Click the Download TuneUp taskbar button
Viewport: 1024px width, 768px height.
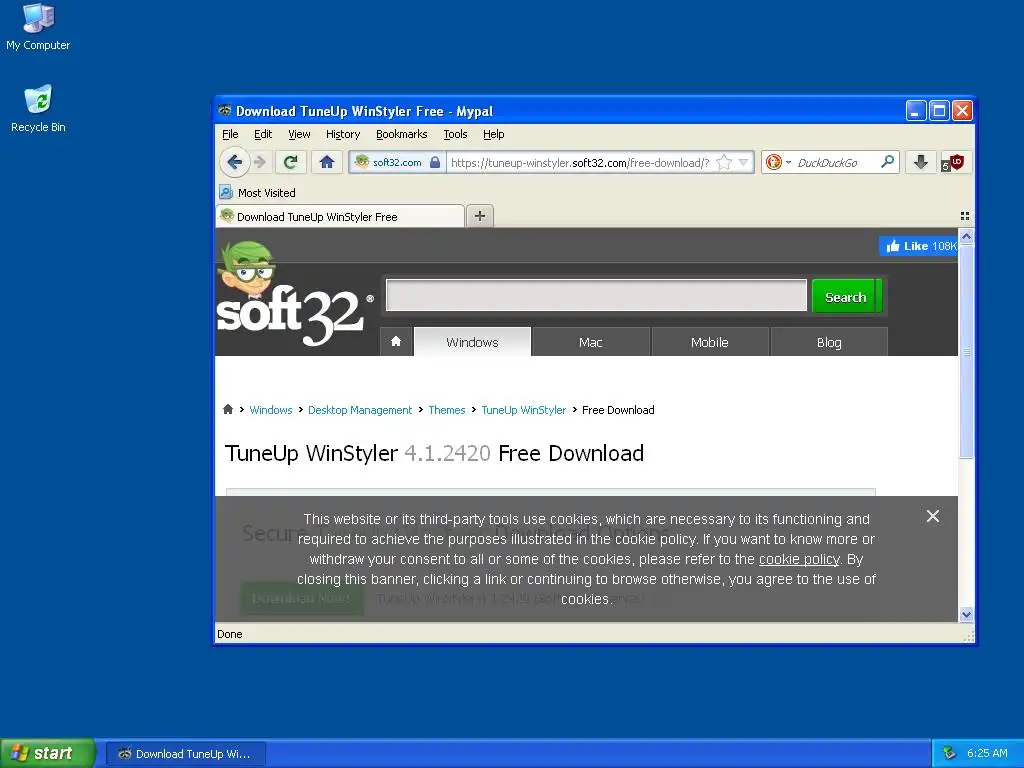[x=185, y=754]
